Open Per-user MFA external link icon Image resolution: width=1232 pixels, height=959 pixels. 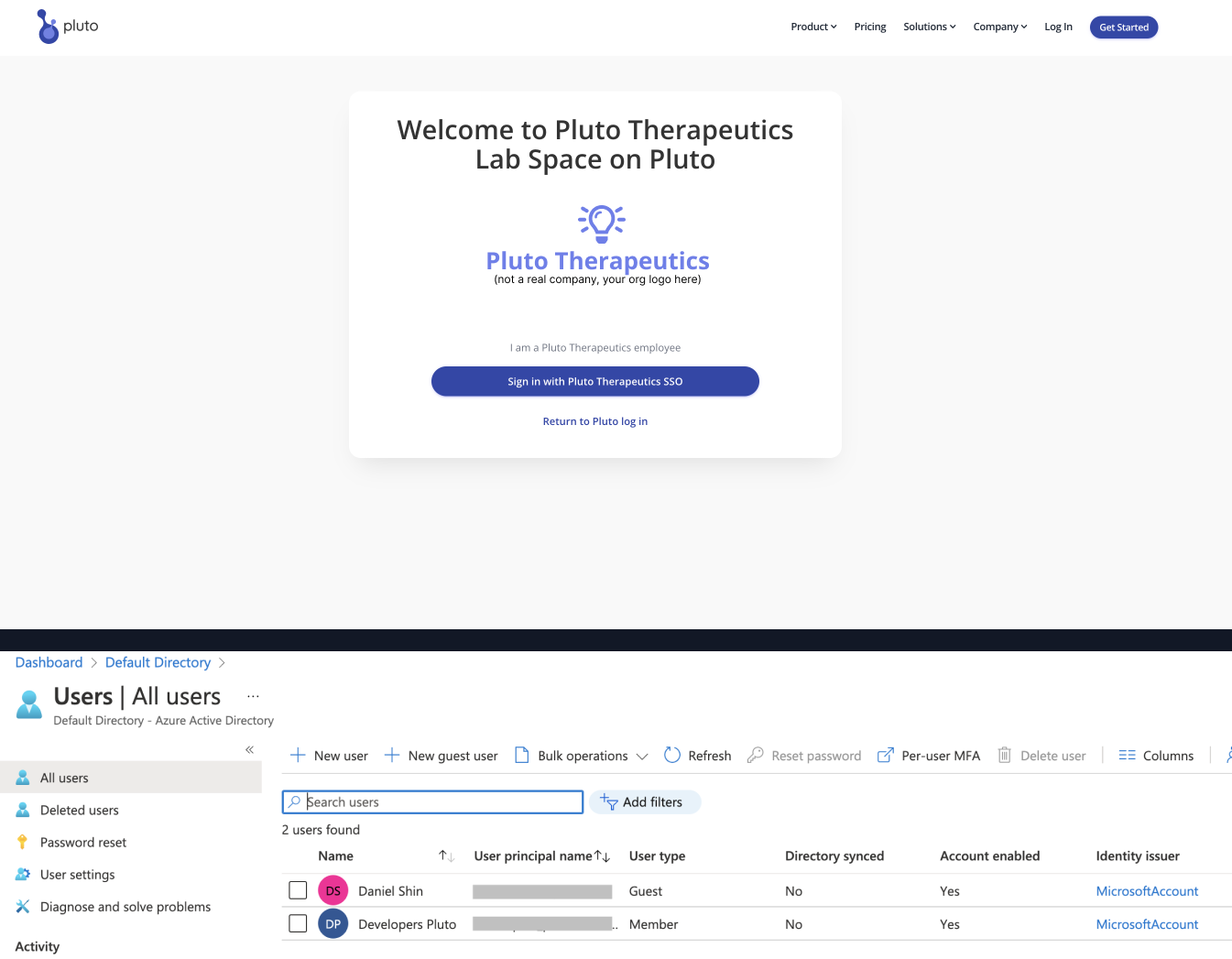pos(885,756)
